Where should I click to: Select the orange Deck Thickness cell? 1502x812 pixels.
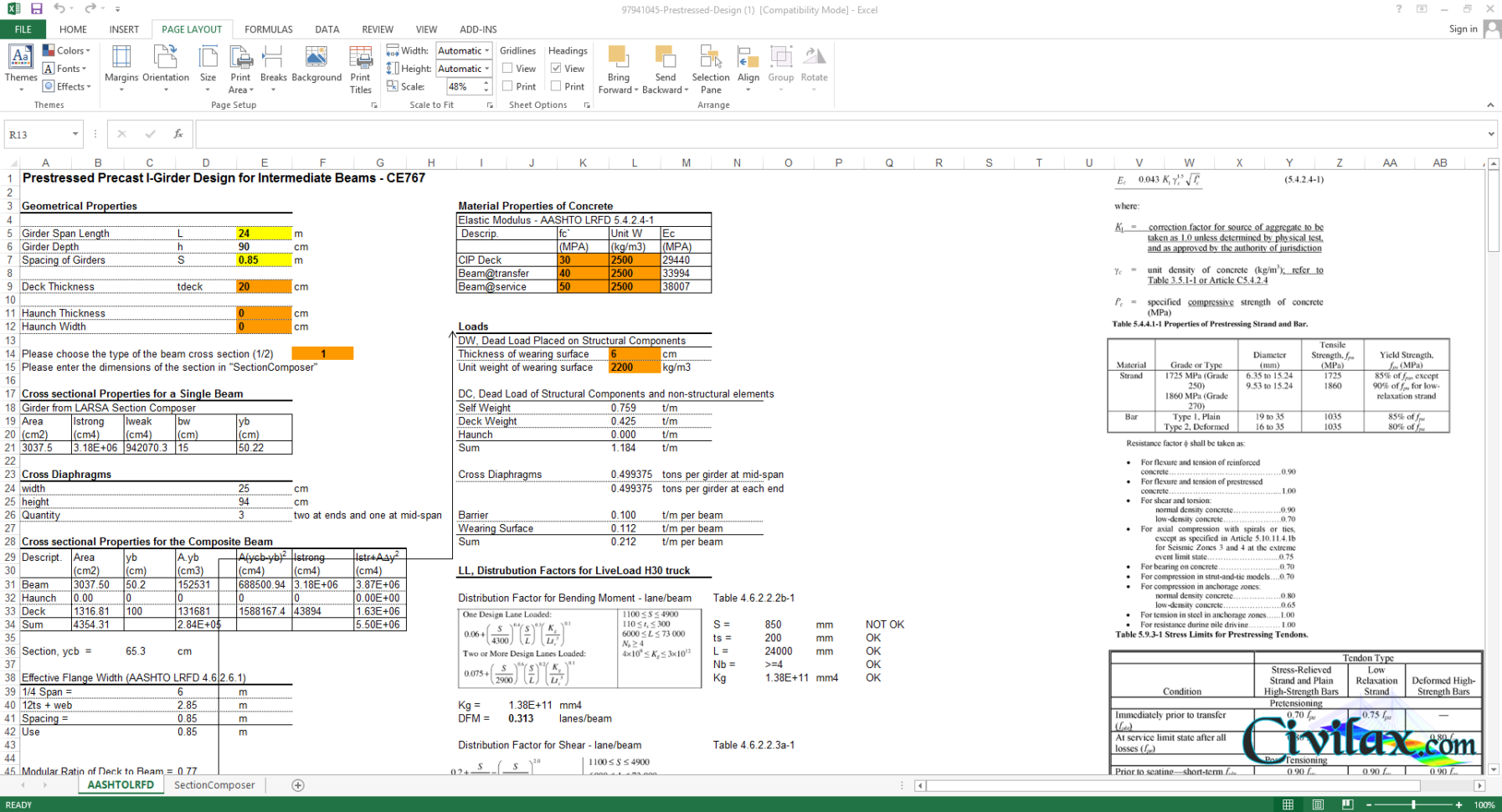point(264,287)
